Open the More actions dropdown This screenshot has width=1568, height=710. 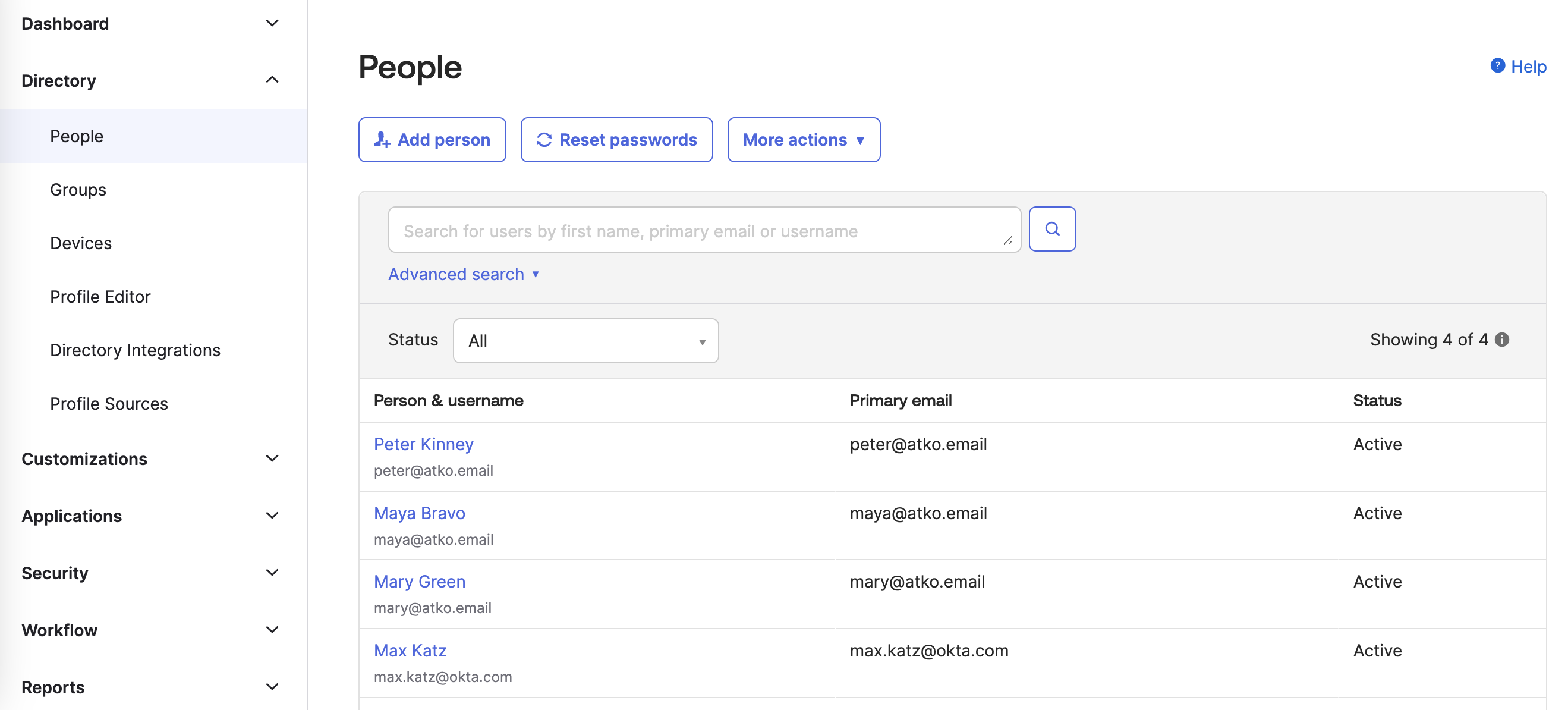[803, 139]
